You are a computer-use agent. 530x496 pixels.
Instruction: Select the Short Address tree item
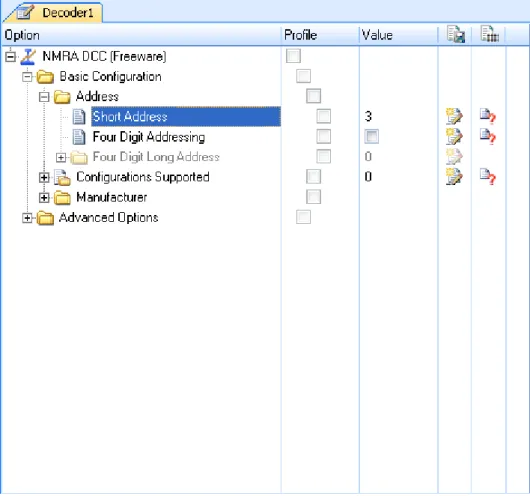tap(186, 117)
